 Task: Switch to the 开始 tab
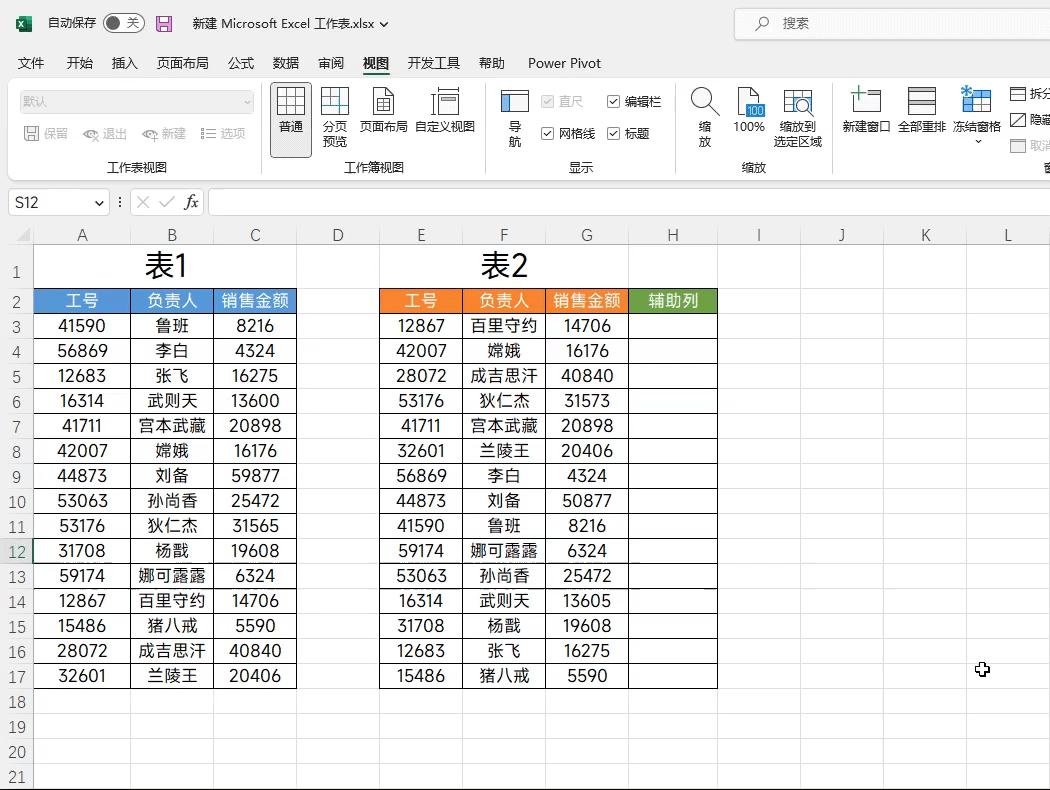click(80, 63)
